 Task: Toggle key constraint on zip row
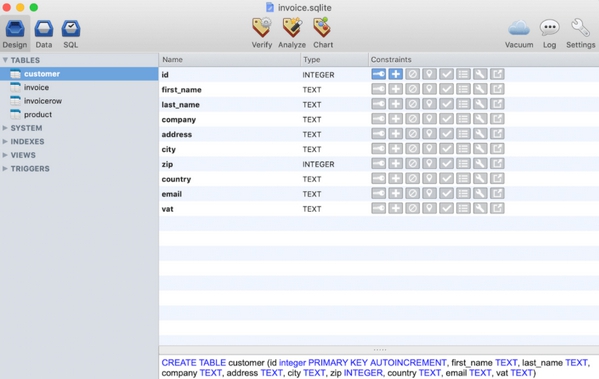(x=379, y=164)
